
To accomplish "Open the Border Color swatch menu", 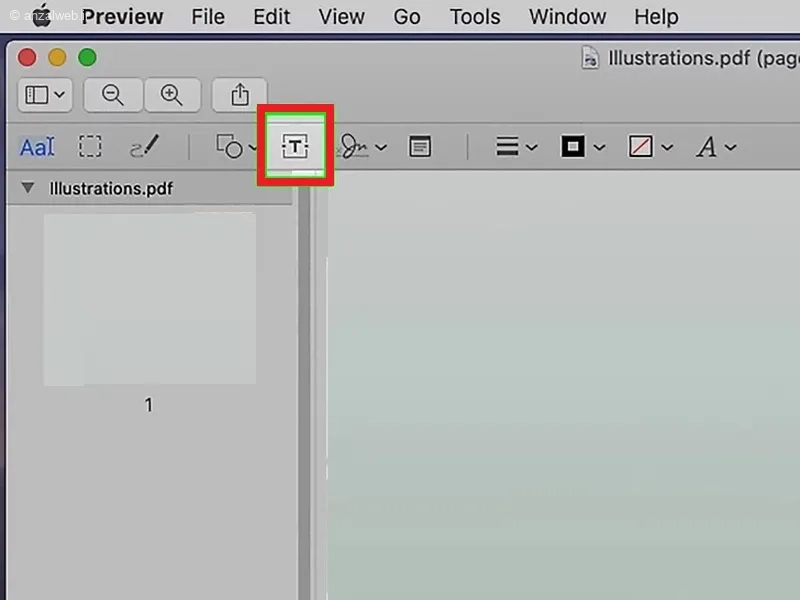I will [x=583, y=146].
